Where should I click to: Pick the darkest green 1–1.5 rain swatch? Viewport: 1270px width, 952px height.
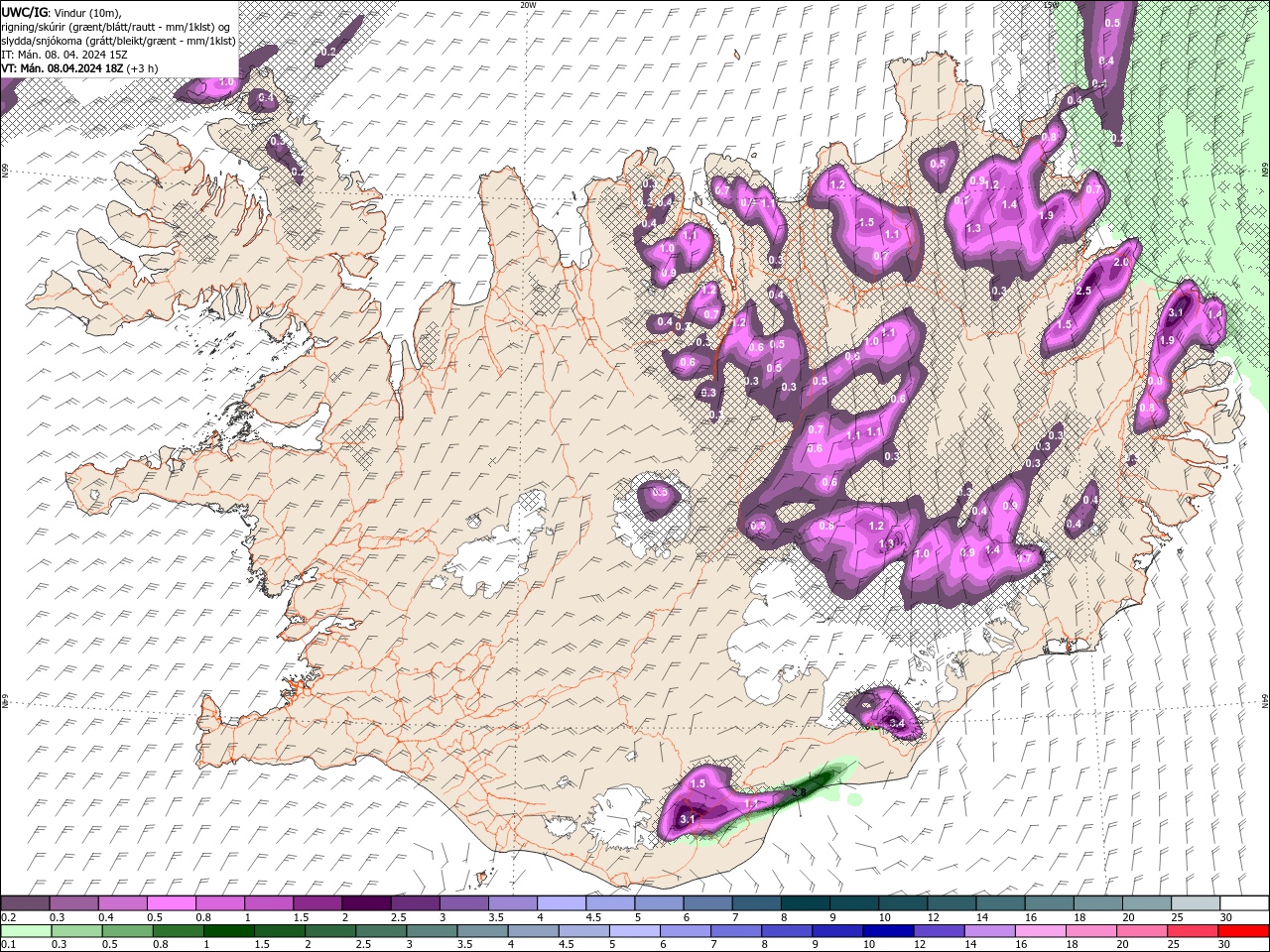pyautogui.click(x=228, y=931)
